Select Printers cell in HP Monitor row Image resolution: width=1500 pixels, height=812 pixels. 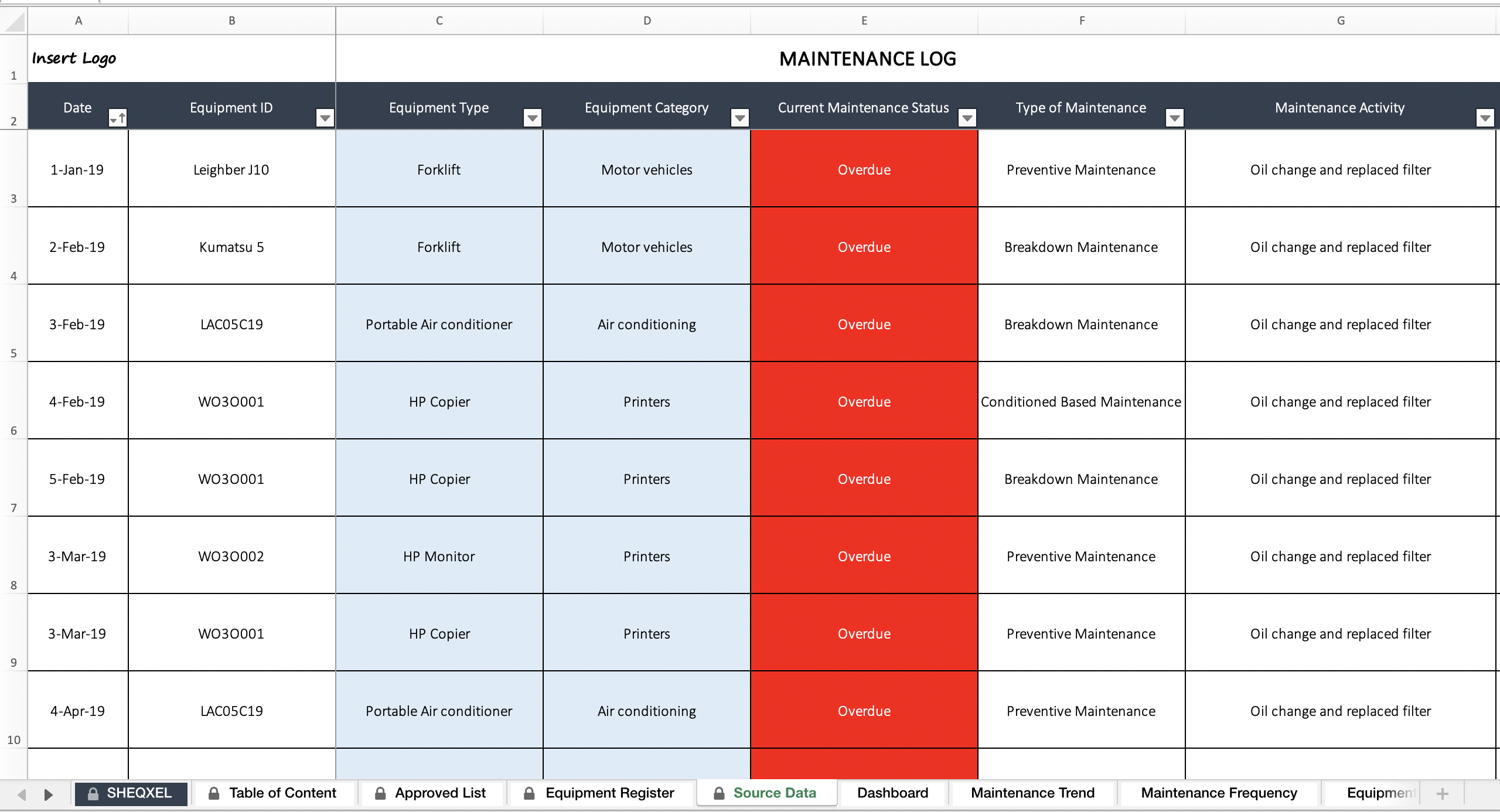click(x=647, y=556)
